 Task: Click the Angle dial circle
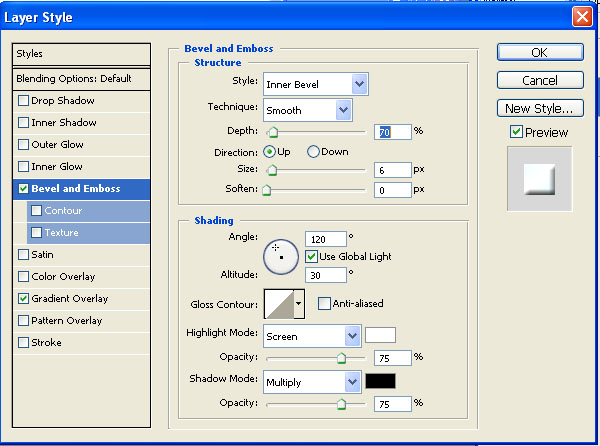[281, 256]
